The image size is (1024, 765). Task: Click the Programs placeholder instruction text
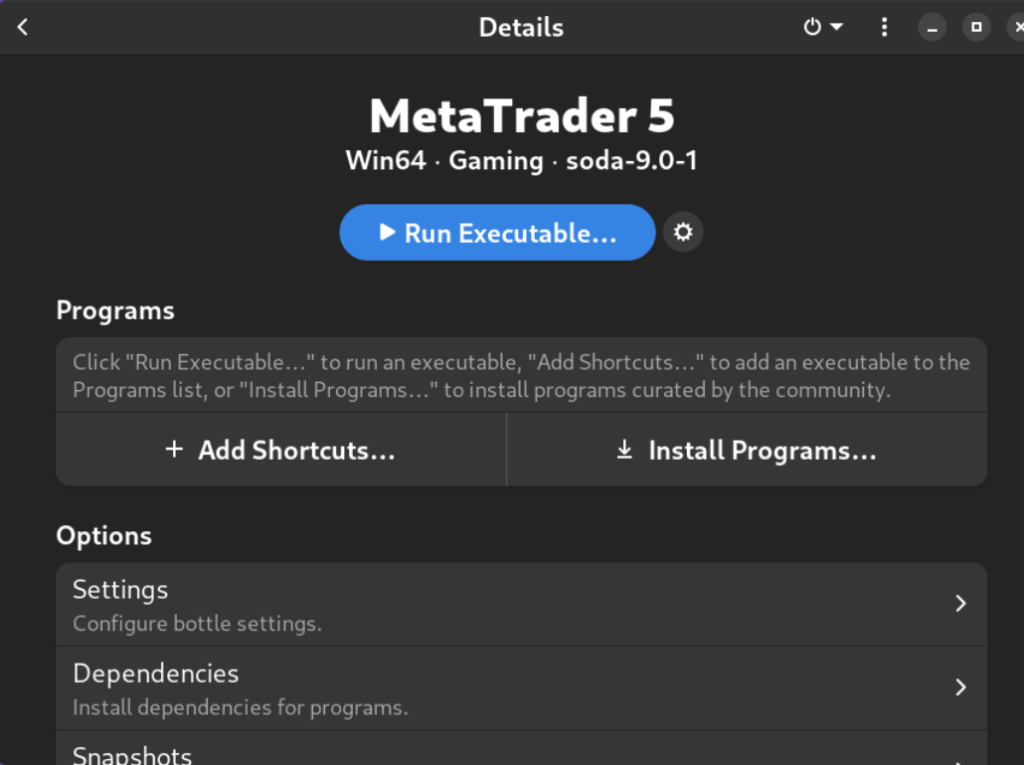pos(520,375)
